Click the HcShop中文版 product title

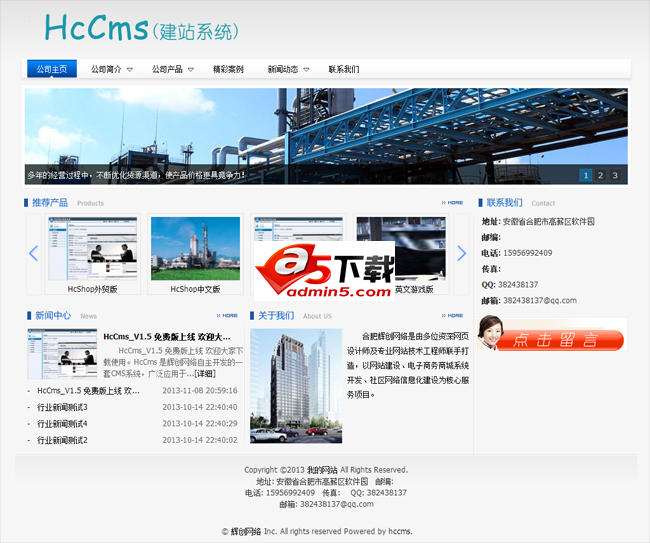(x=195, y=289)
